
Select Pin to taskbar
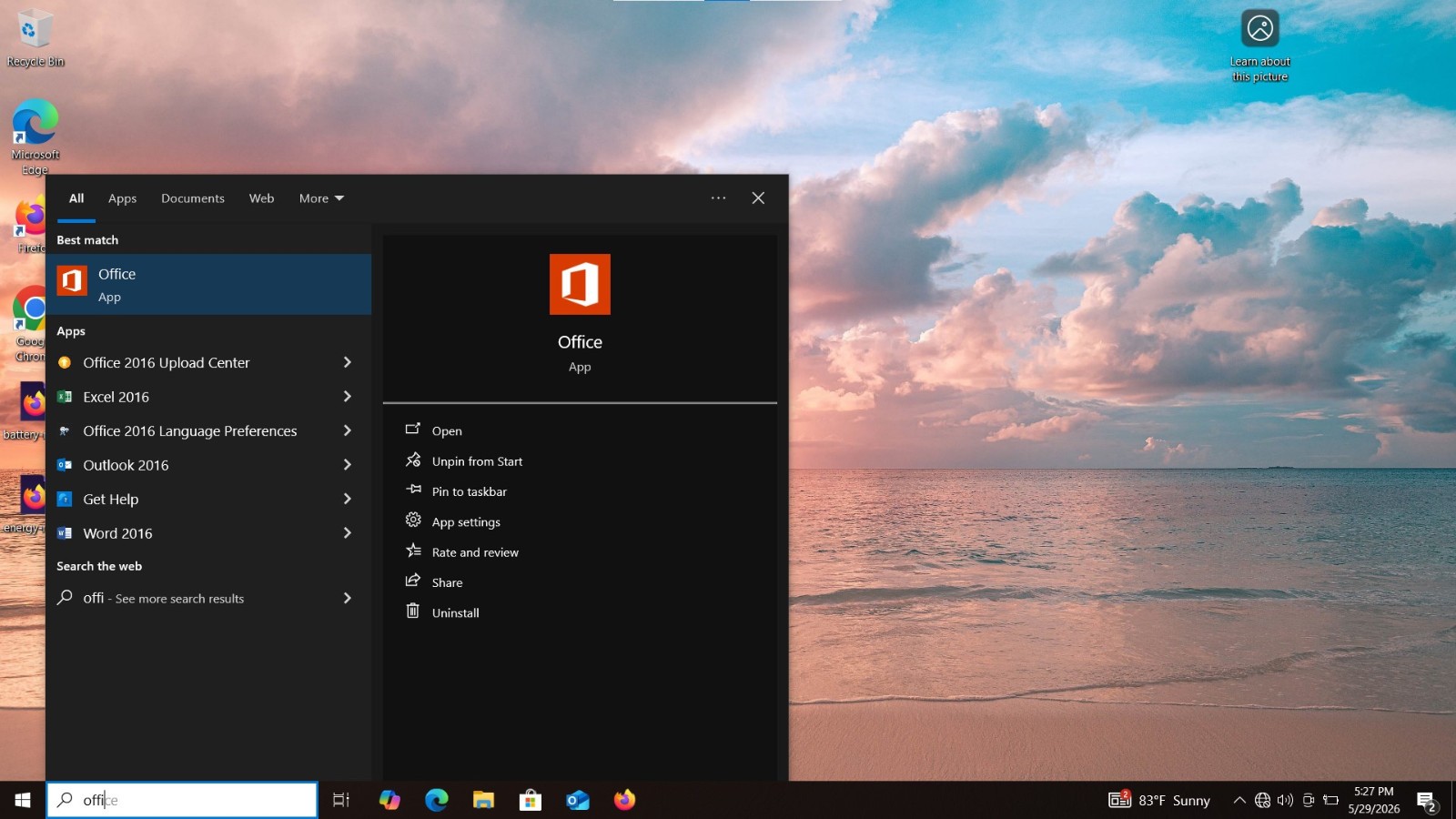(469, 491)
